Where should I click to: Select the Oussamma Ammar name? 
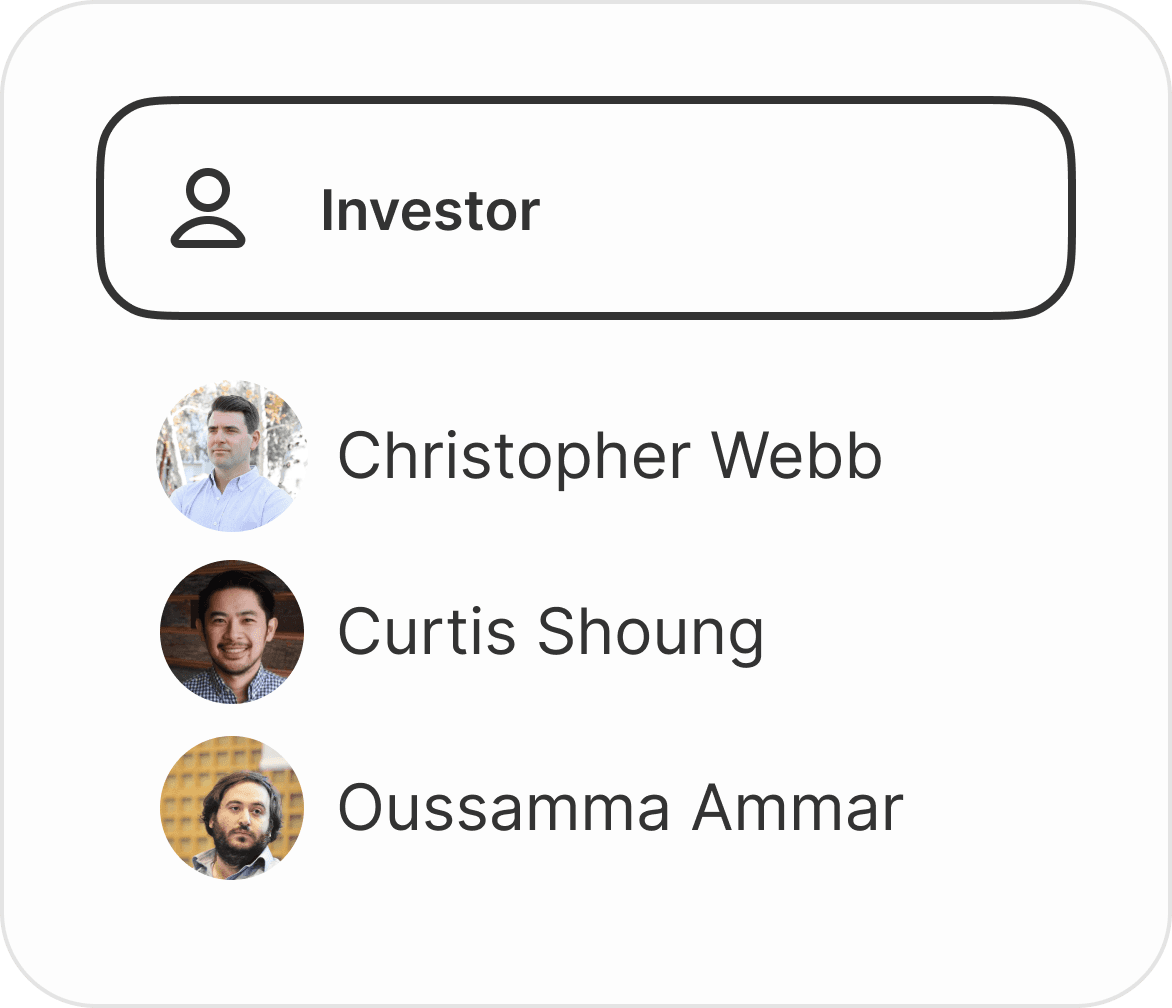620,808
